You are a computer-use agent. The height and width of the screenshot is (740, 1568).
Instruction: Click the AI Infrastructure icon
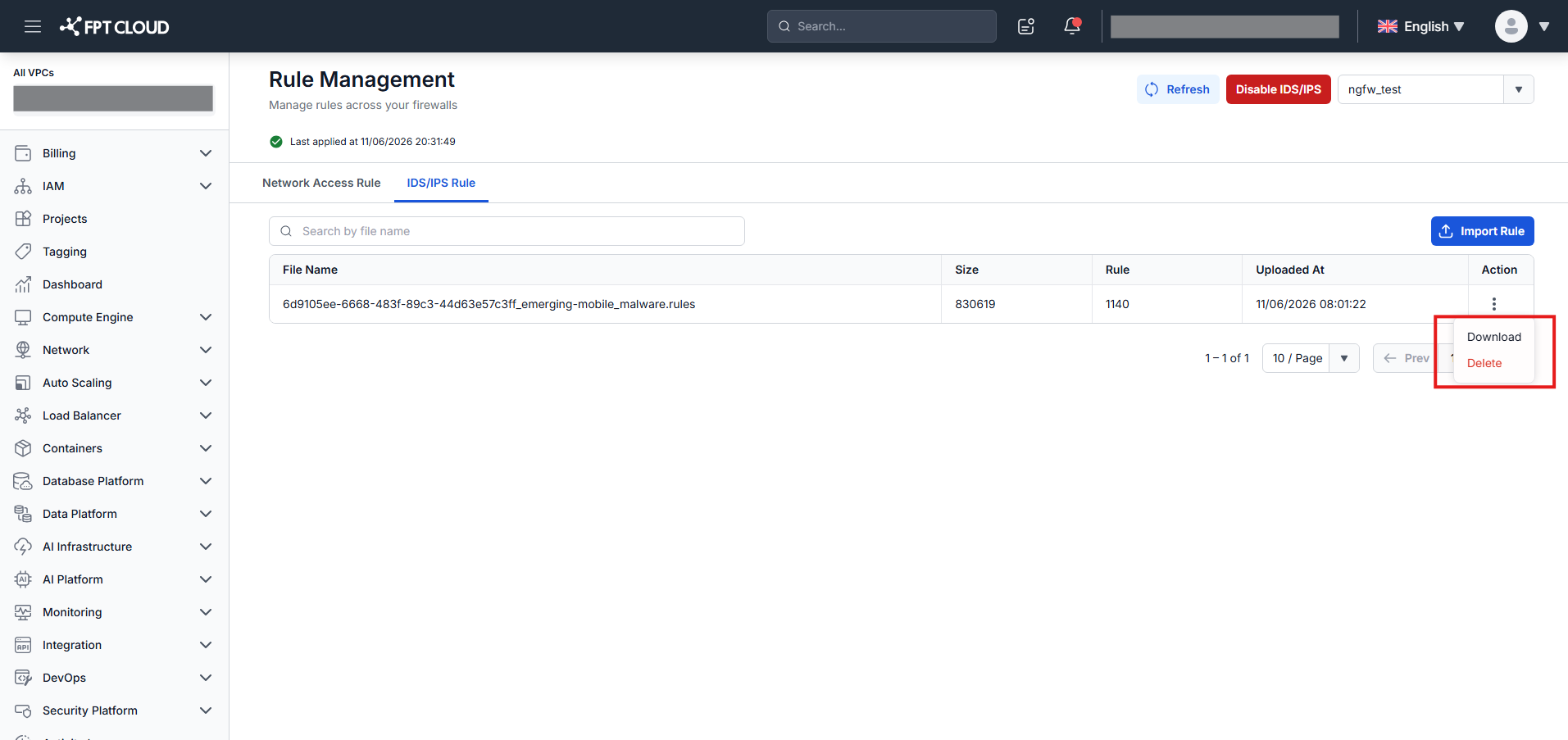[23, 547]
